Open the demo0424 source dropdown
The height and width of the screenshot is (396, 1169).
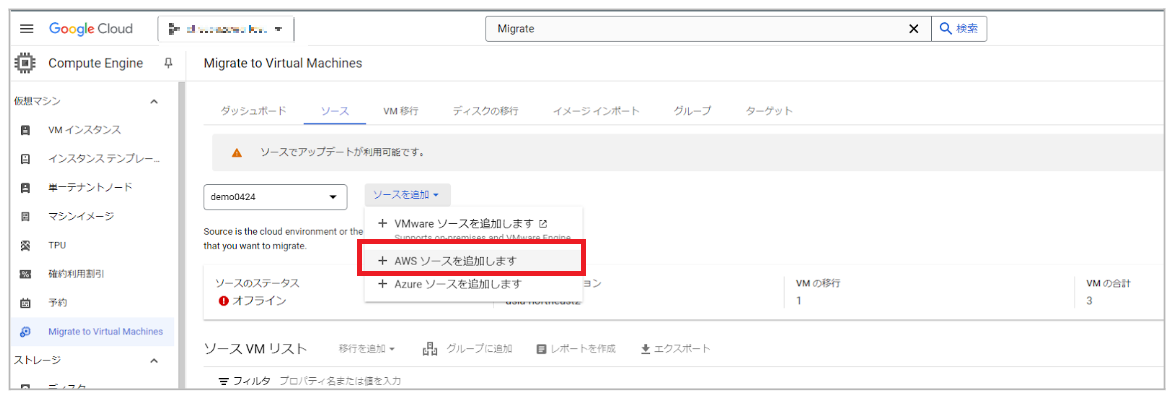pyautogui.click(x=275, y=197)
